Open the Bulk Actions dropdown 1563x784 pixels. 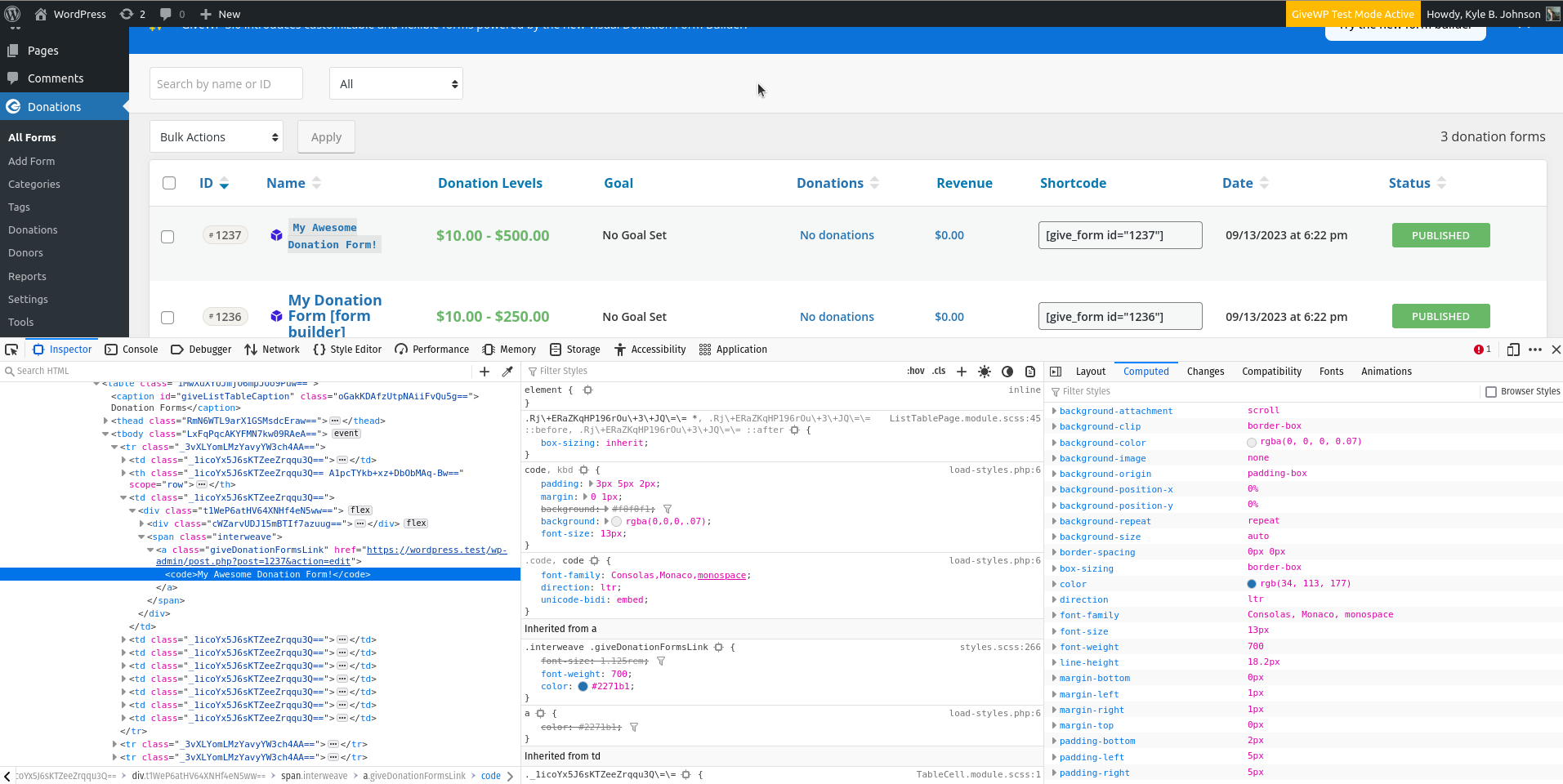coord(217,137)
